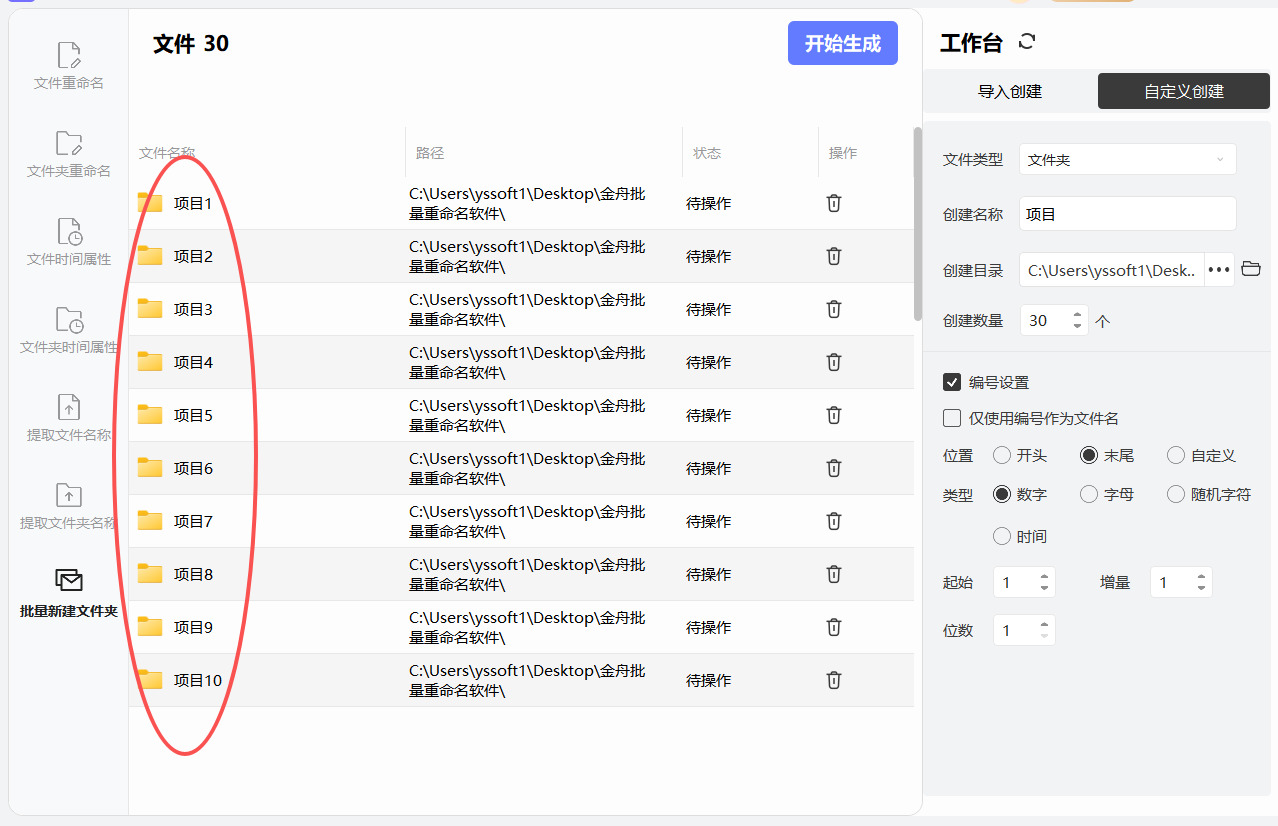The height and width of the screenshot is (826, 1278).
Task: Increase the 位数 value with up arrow
Action: coord(1044,624)
